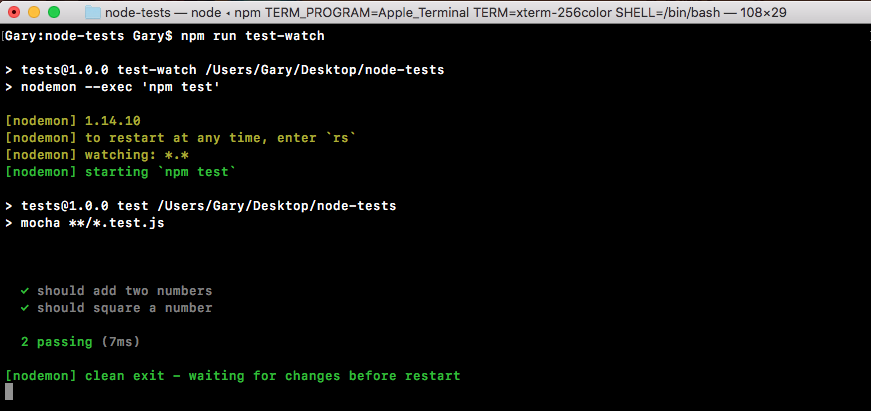Click the "to restart at any time" hint line

pos(180,138)
